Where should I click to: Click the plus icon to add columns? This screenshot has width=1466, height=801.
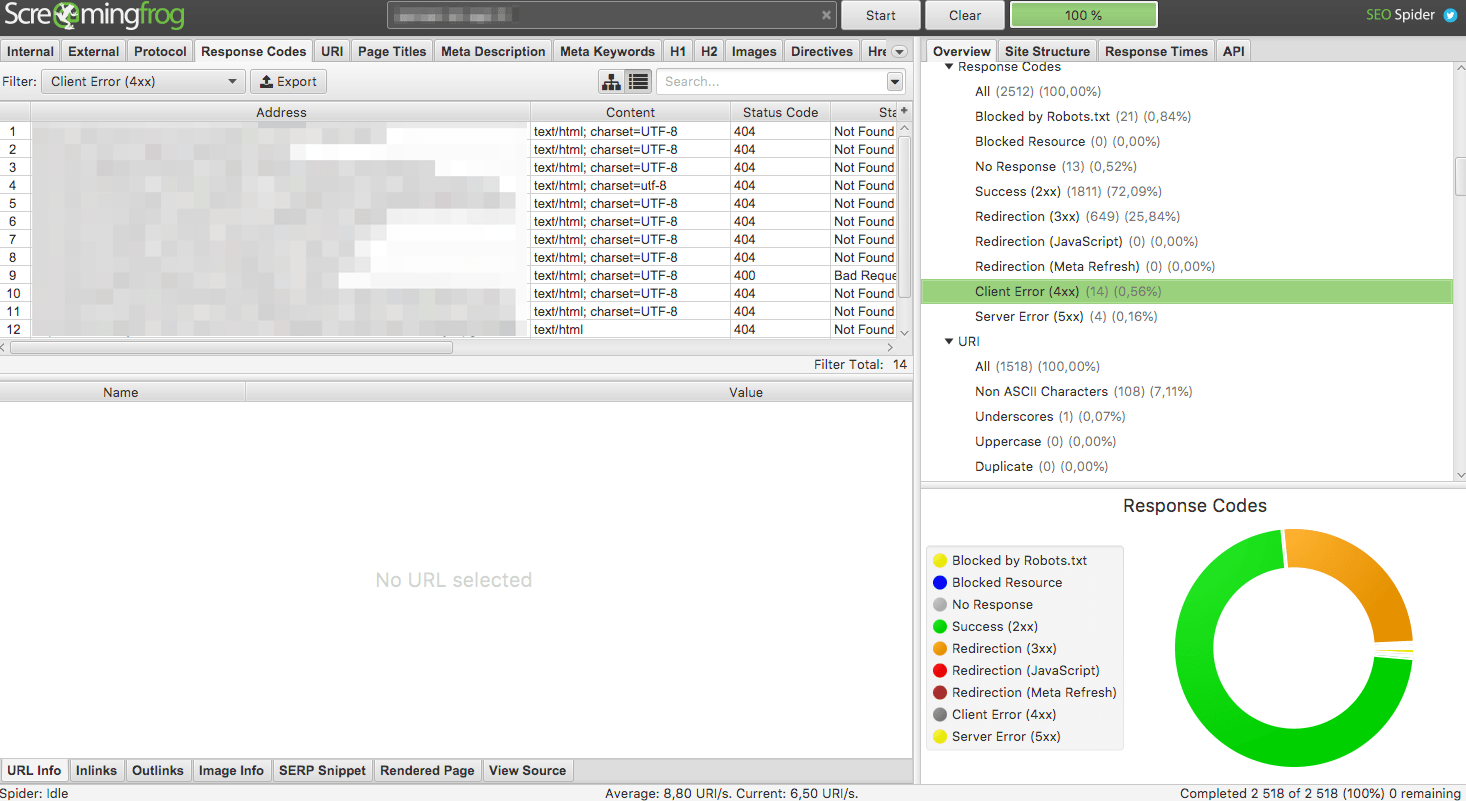904,111
